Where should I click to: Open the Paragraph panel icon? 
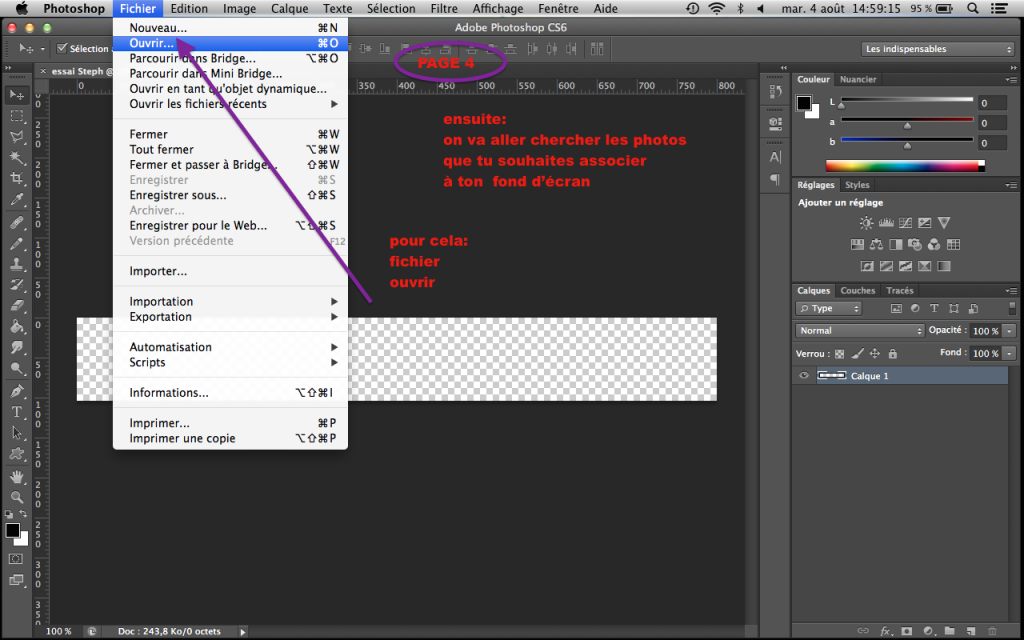(x=775, y=179)
